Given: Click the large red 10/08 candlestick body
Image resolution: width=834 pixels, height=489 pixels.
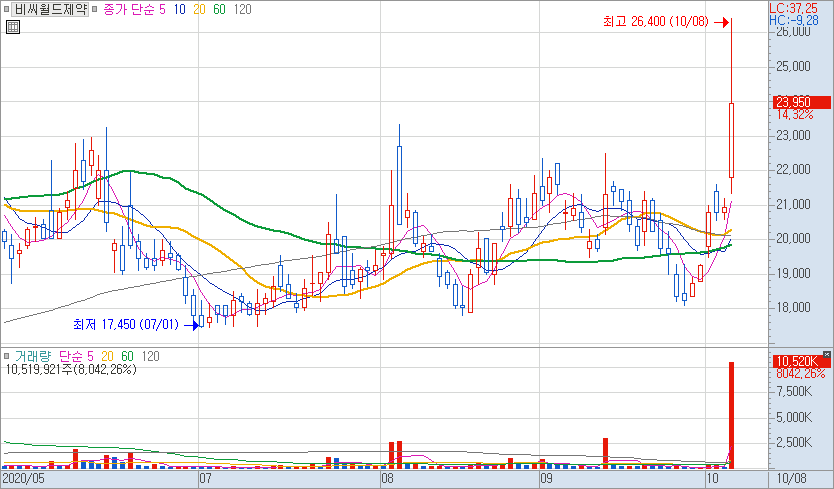Looking at the screenshot, I should [731, 140].
